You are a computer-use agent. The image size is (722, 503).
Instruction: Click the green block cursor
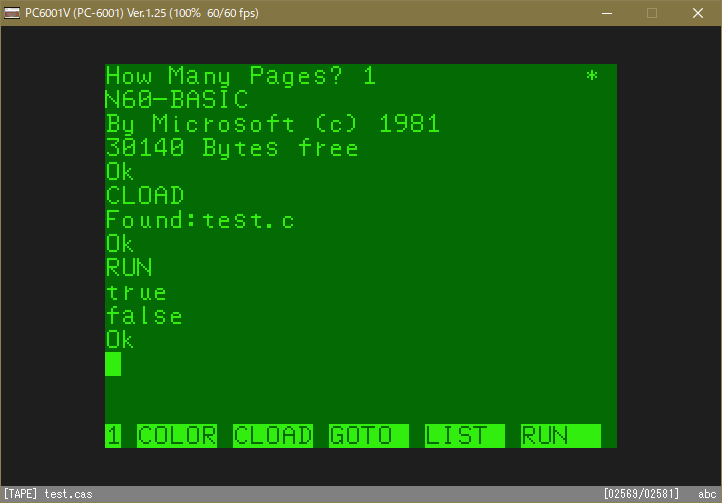[x=113, y=364]
